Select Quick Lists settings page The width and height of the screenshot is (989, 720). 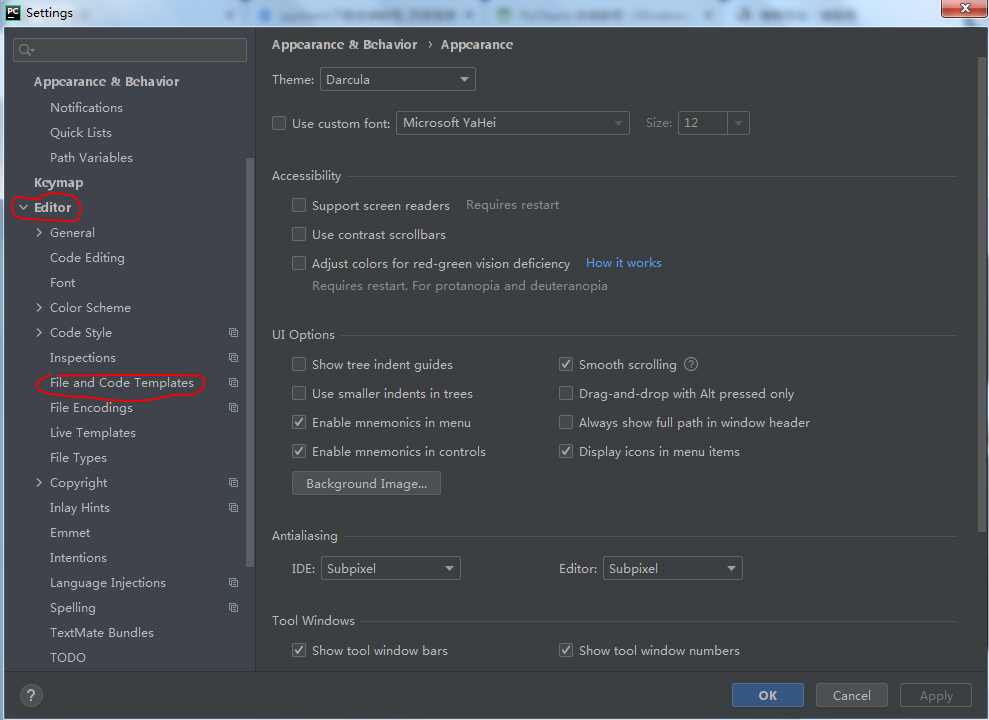(81, 132)
